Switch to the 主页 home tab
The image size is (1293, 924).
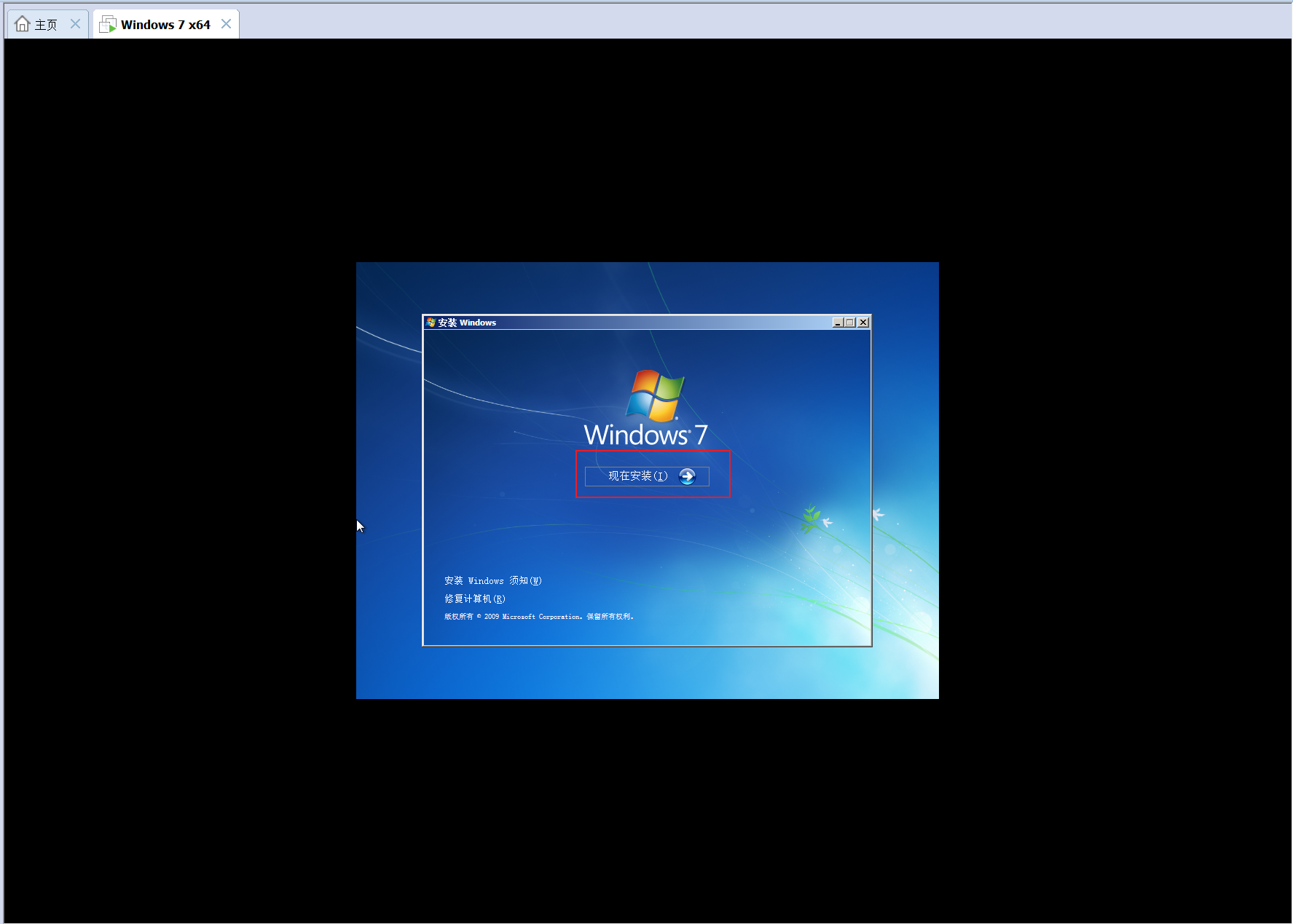point(47,24)
